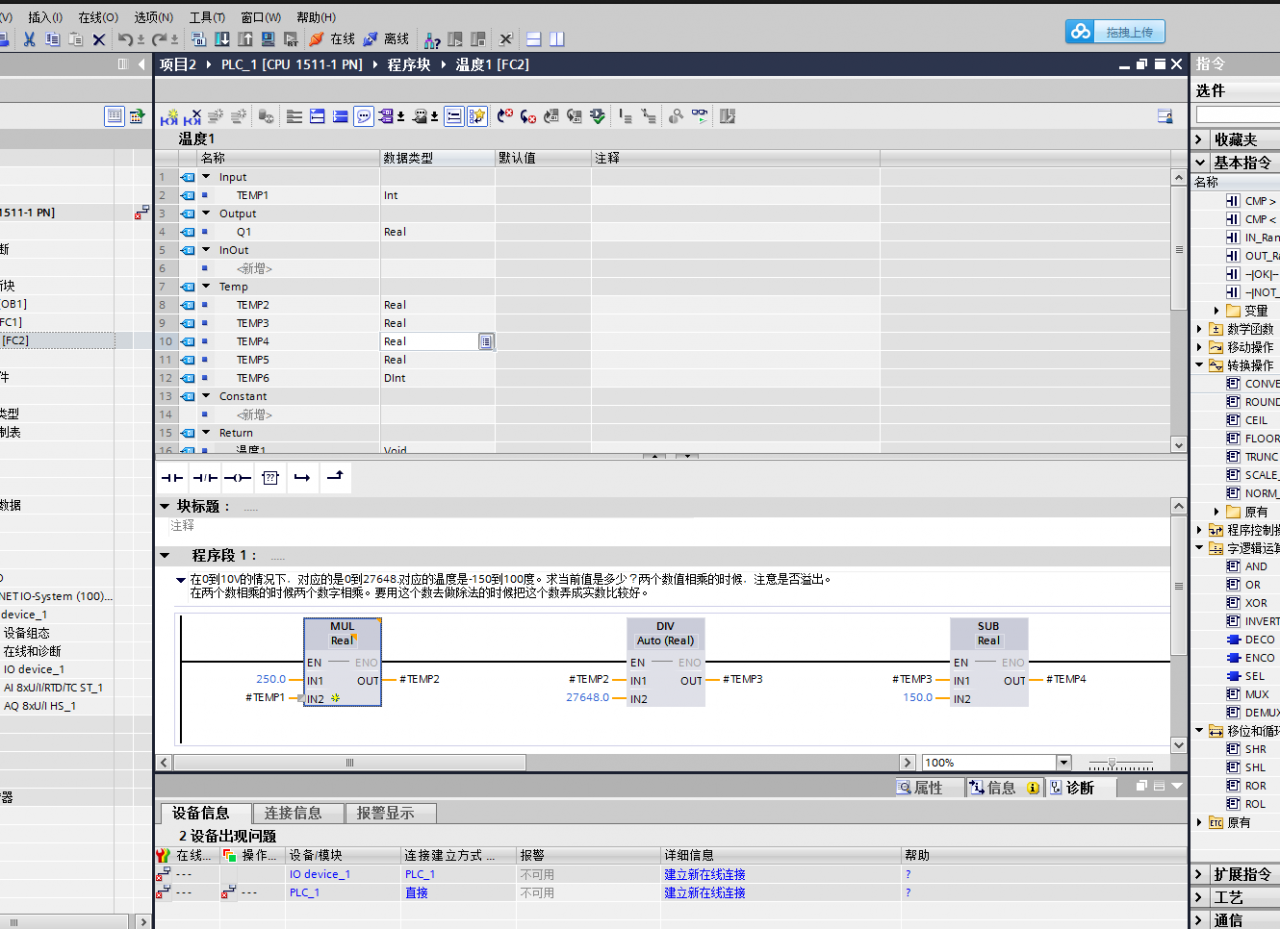
Task: Click 程序块 in the breadcrumb path
Action: (409, 64)
